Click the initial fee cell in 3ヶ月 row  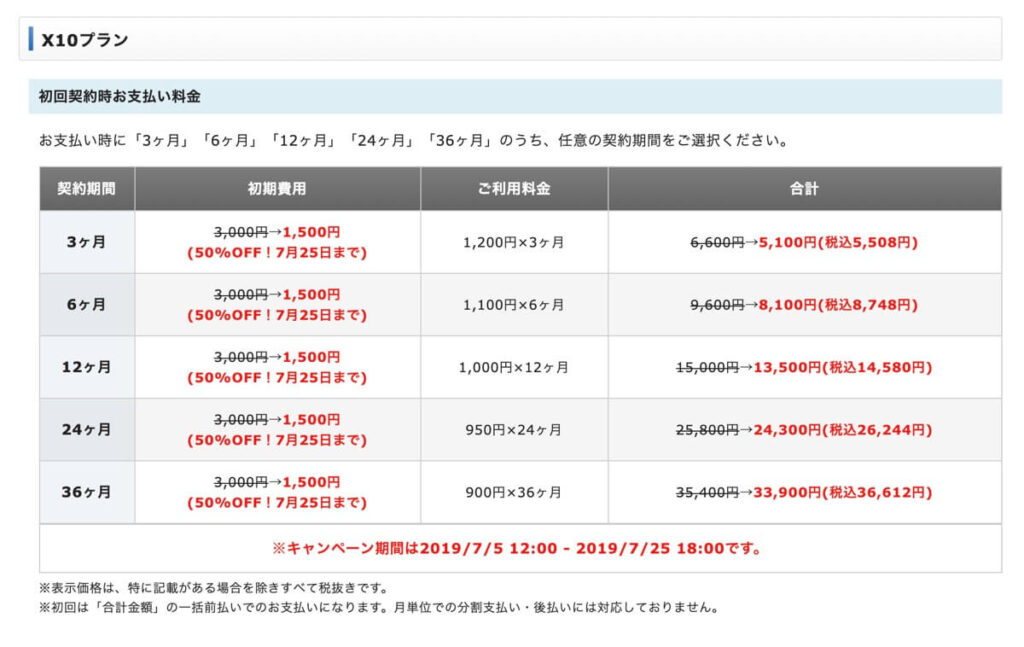point(278,242)
